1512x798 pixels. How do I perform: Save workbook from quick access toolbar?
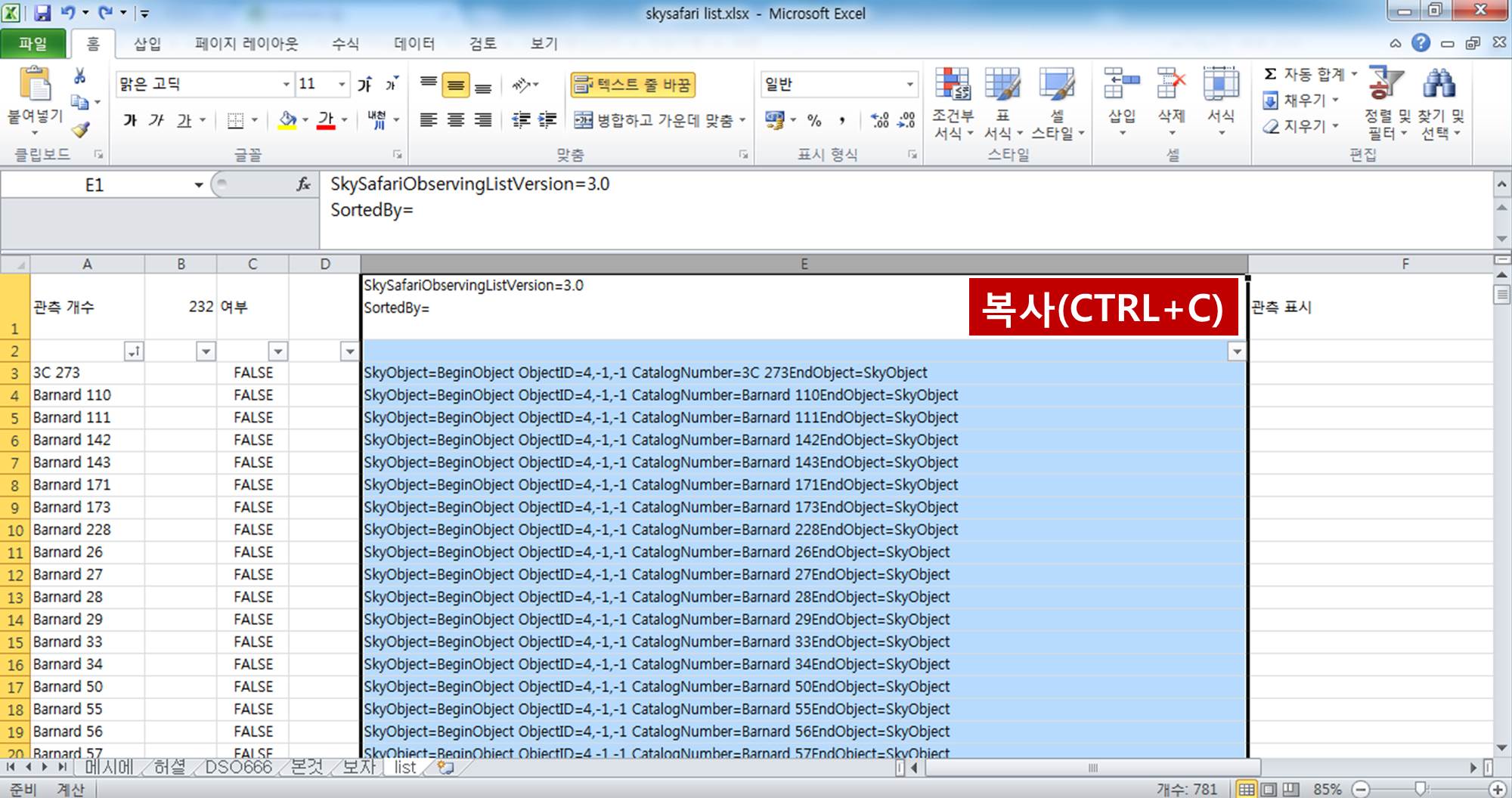coord(42,12)
